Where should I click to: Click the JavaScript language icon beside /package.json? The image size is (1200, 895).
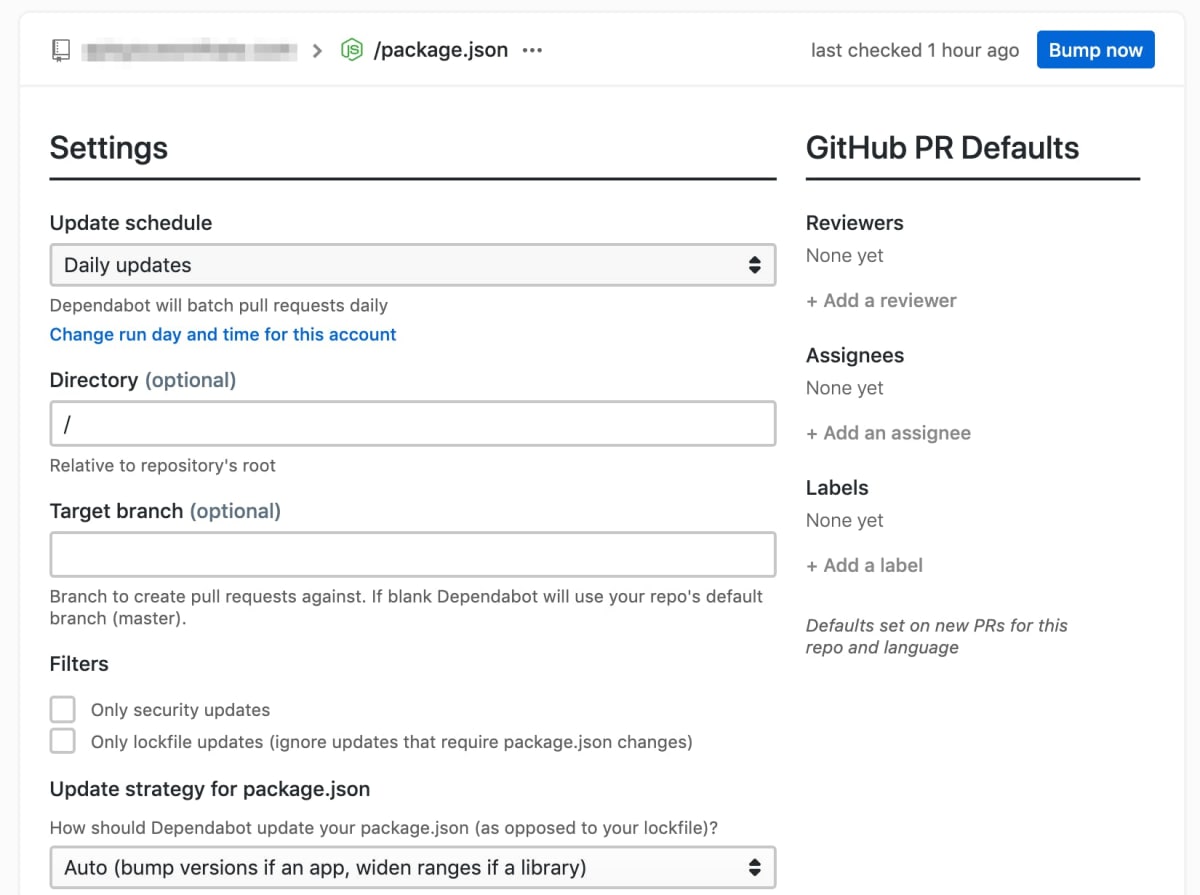pos(350,49)
